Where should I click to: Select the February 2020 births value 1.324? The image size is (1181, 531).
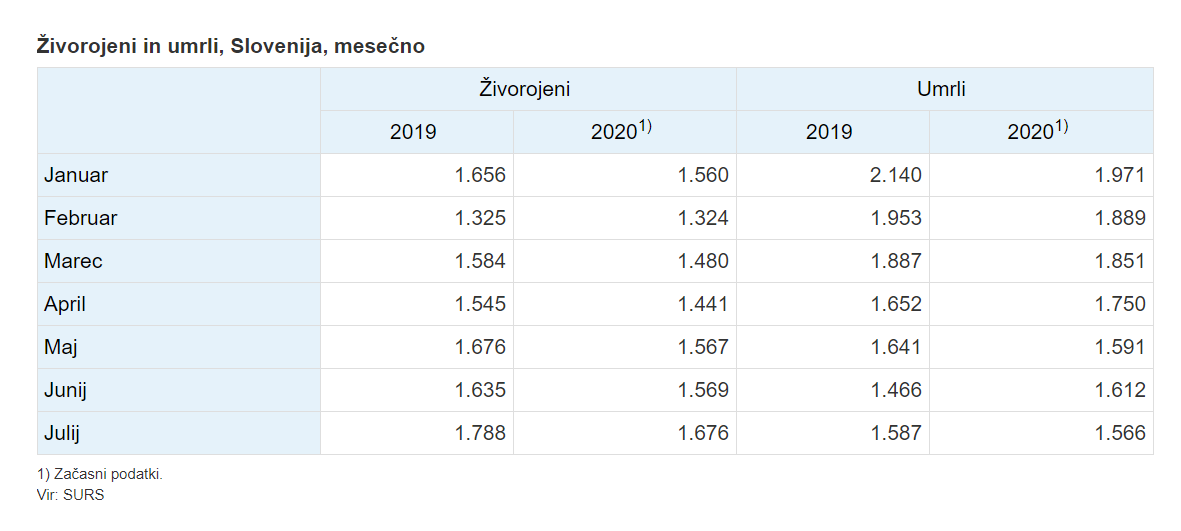click(x=703, y=218)
